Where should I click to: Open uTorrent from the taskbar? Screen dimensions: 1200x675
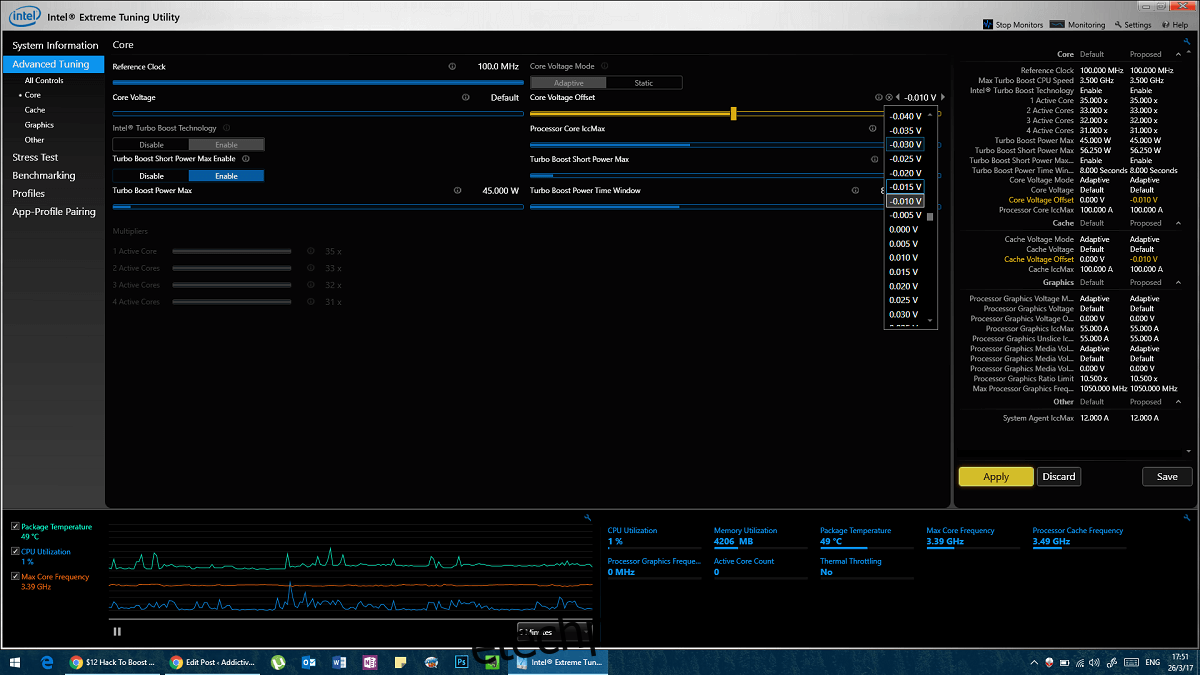pos(278,662)
